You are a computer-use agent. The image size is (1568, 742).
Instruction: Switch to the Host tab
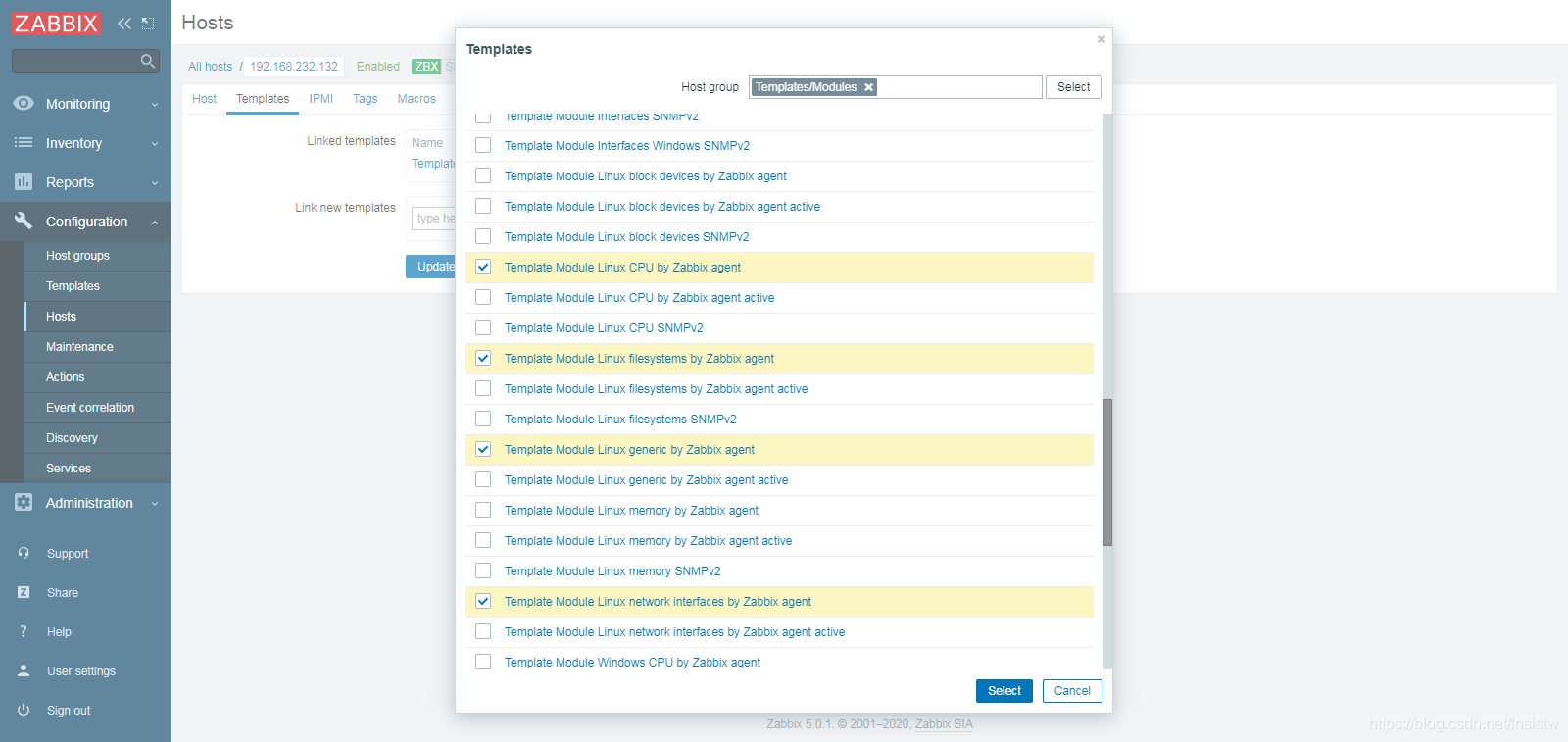[204, 99]
